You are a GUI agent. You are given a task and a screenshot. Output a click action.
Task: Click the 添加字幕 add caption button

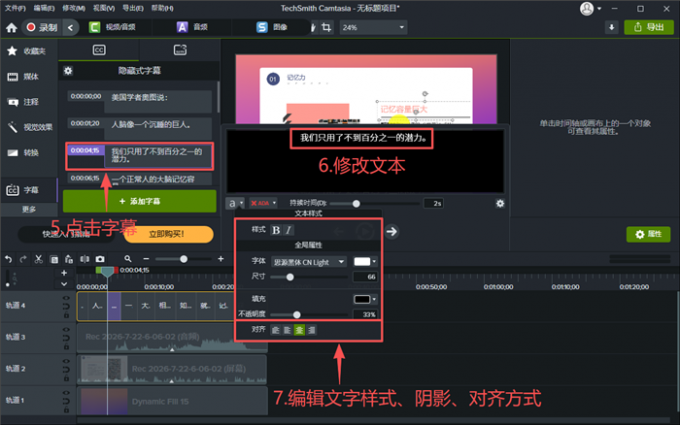[x=140, y=201]
